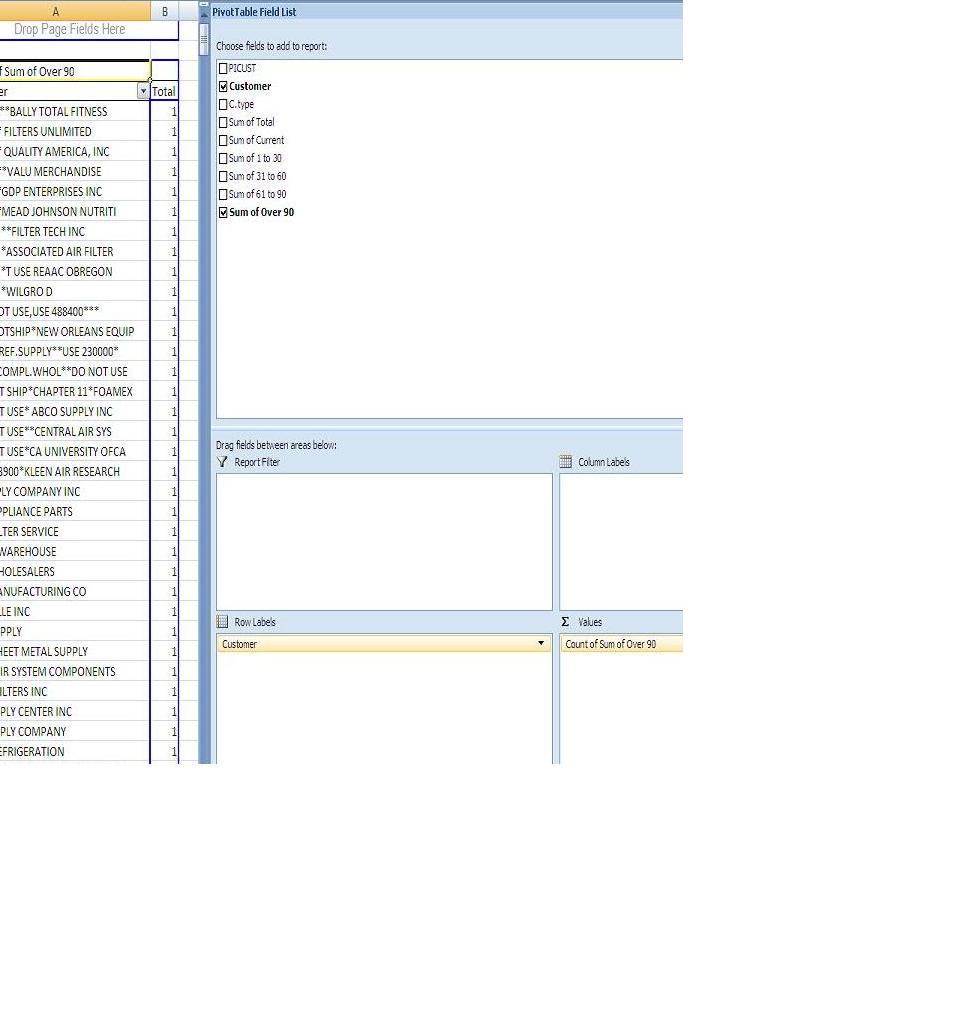Viewport: 960px width, 1024px height.
Task: Open the Customer dropdown in Row Labels
Action: (541, 644)
